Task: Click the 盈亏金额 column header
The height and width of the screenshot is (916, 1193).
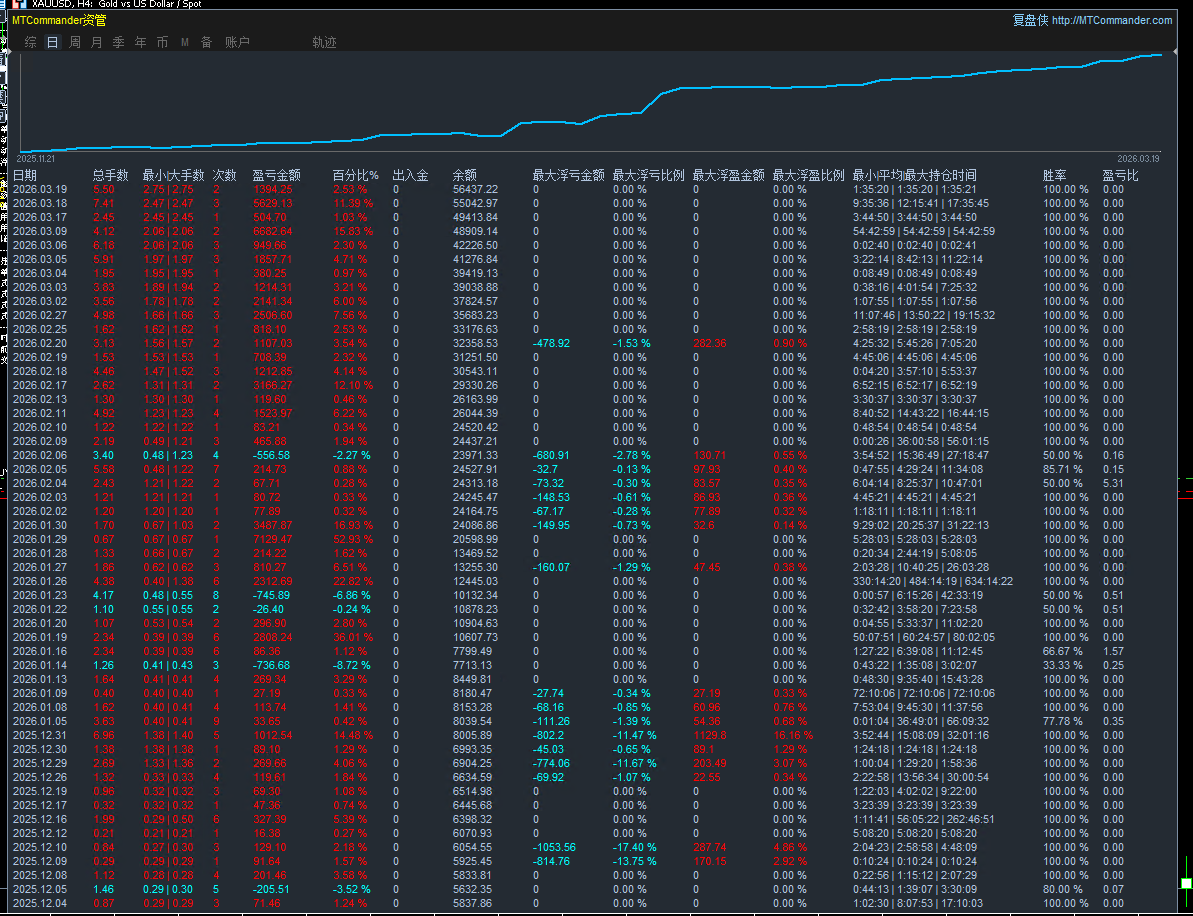Action: click(276, 175)
